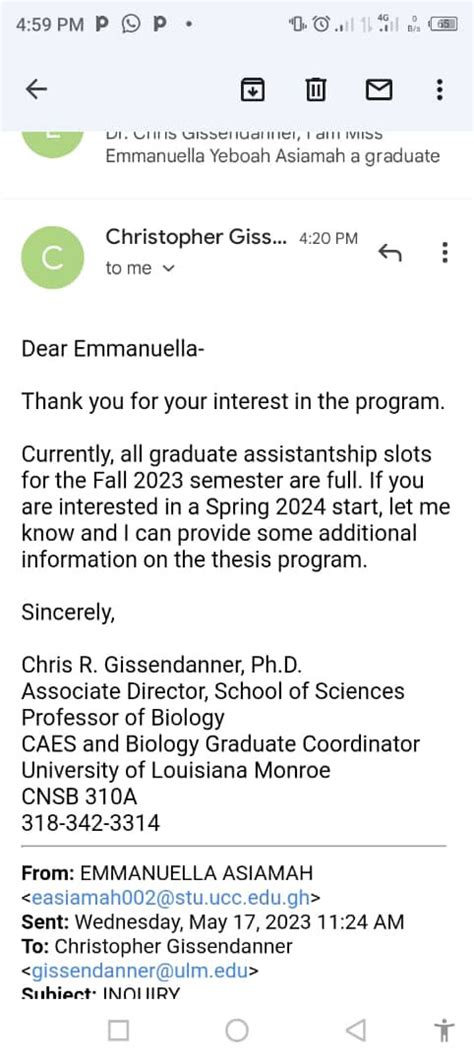The image size is (474, 1062).
Task: Tap the phone number 318-342-3314
Action: click(91, 823)
